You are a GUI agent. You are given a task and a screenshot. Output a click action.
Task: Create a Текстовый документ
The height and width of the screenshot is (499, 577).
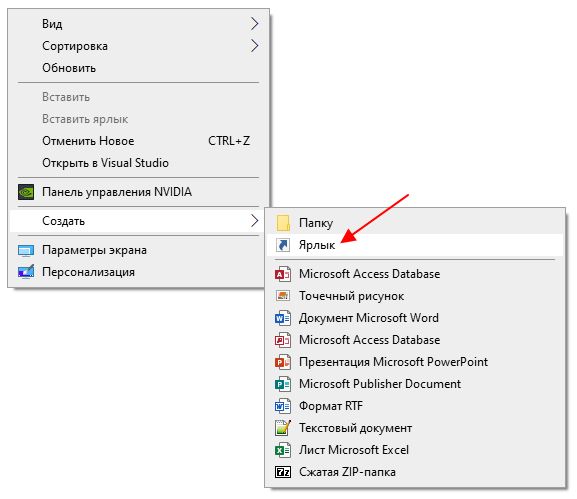415,428
